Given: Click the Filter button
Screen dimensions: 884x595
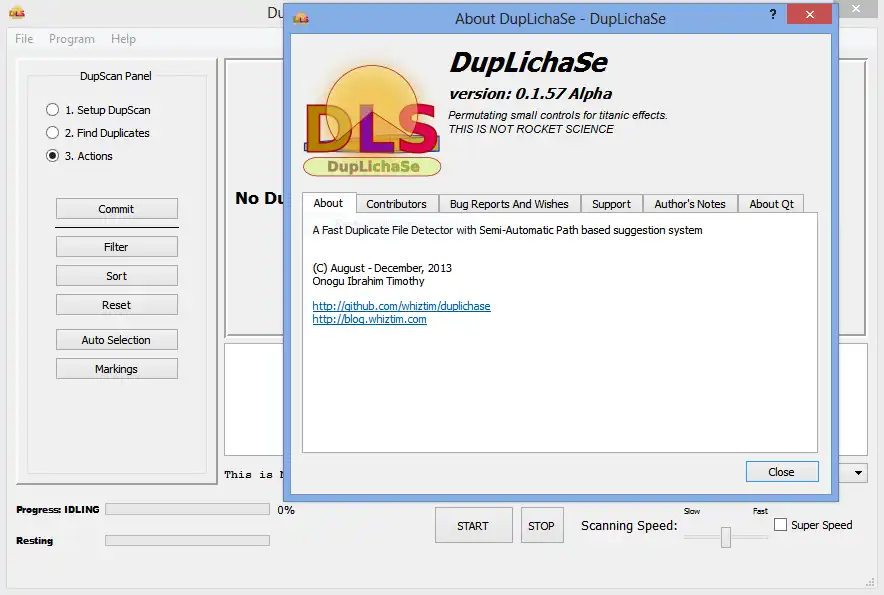Looking at the screenshot, I should 117,247.
